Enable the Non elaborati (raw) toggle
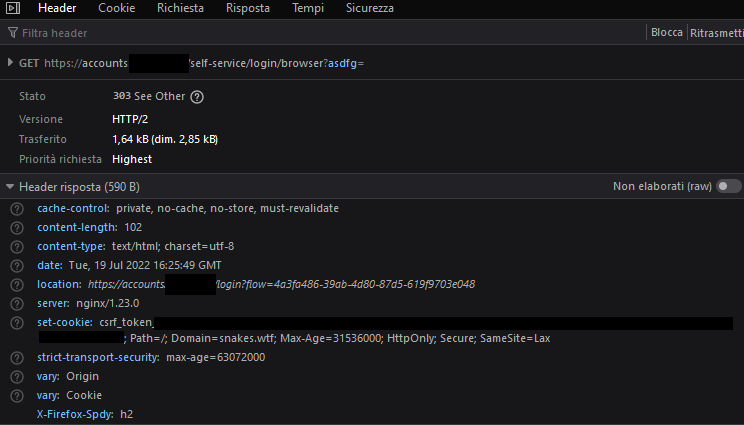Viewport: 744px width, 425px height. tap(728, 186)
